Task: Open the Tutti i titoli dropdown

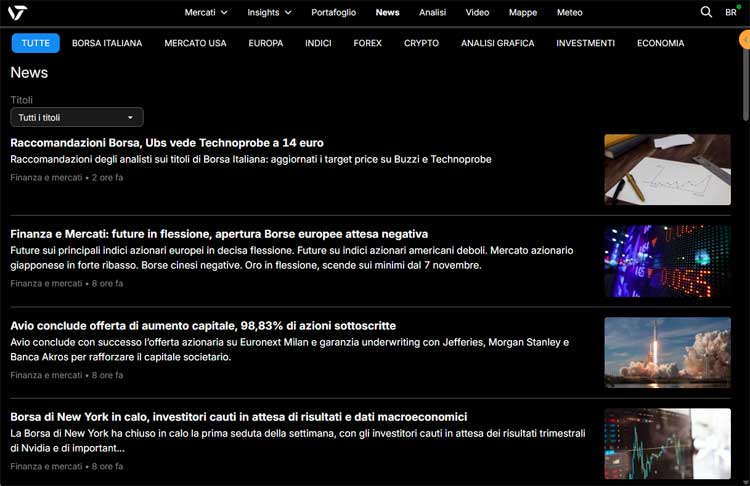Action: [77, 117]
